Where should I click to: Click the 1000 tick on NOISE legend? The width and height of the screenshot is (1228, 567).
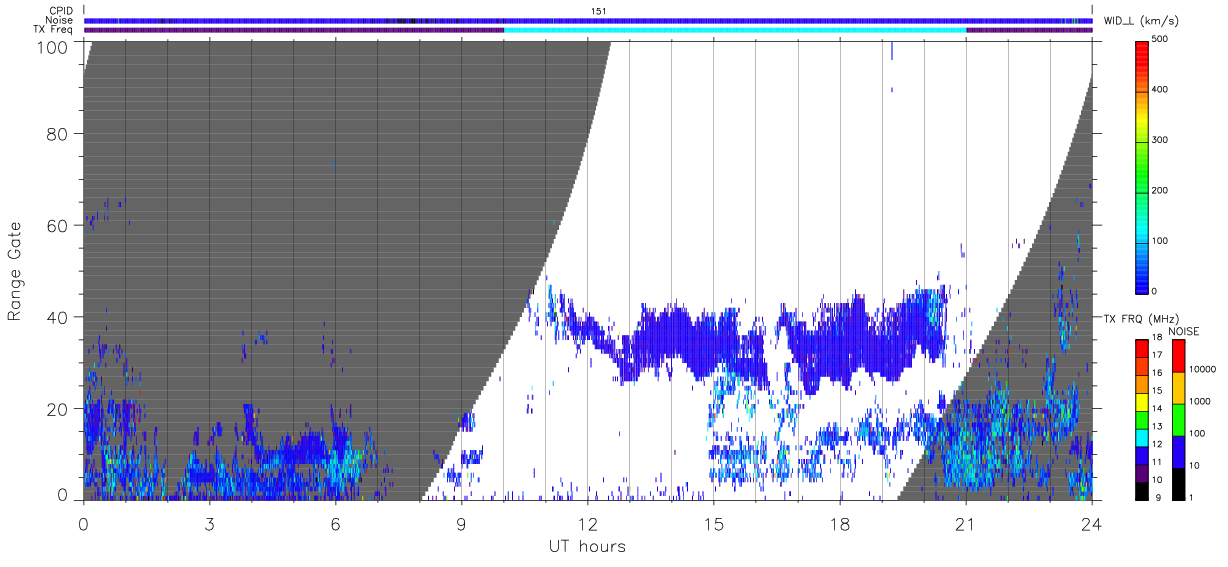1200,401
